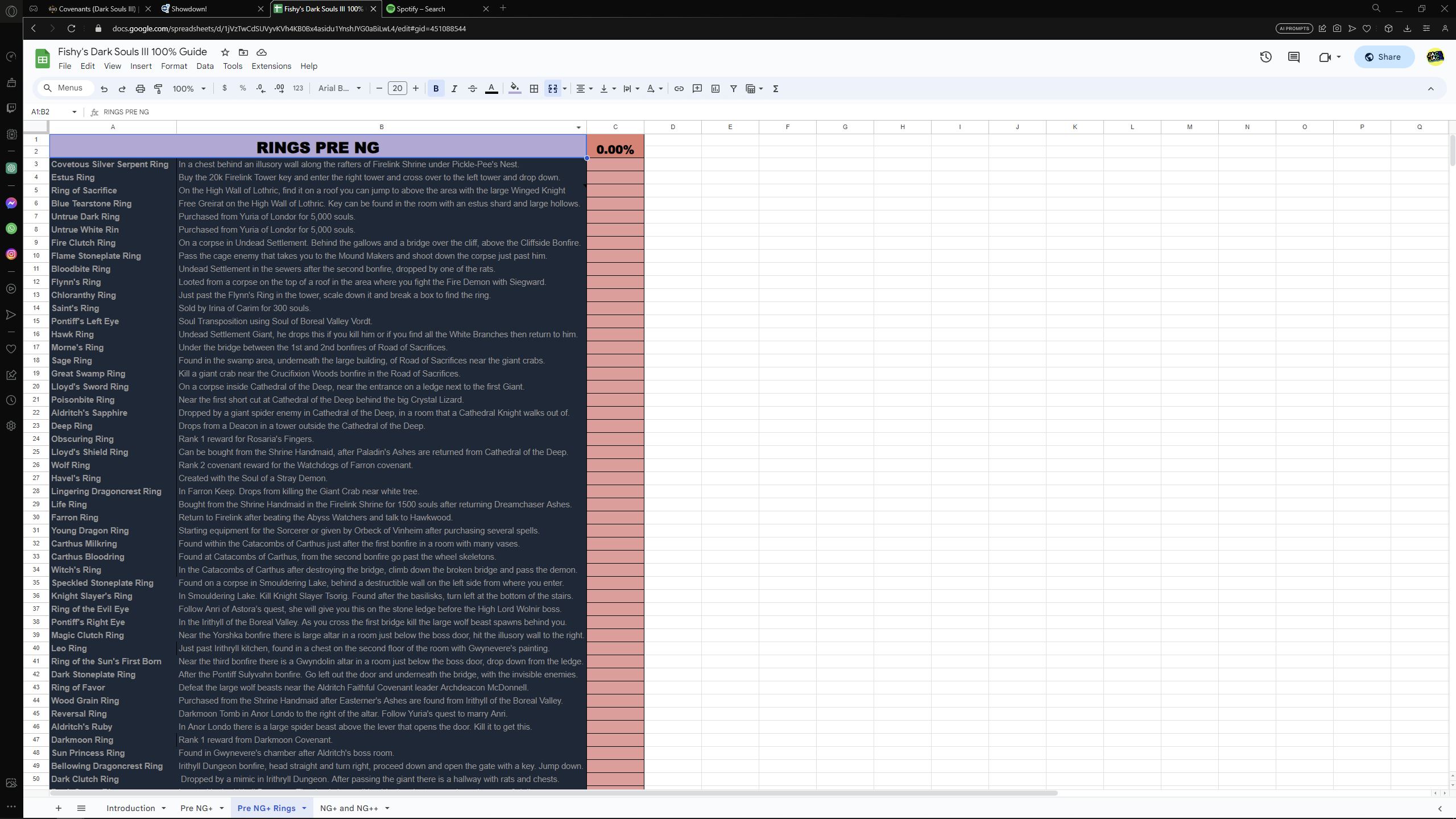The width and height of the screenshot is (1456, 819).
Task: Open the Extensions menu
Action: (x=271, y=66)
